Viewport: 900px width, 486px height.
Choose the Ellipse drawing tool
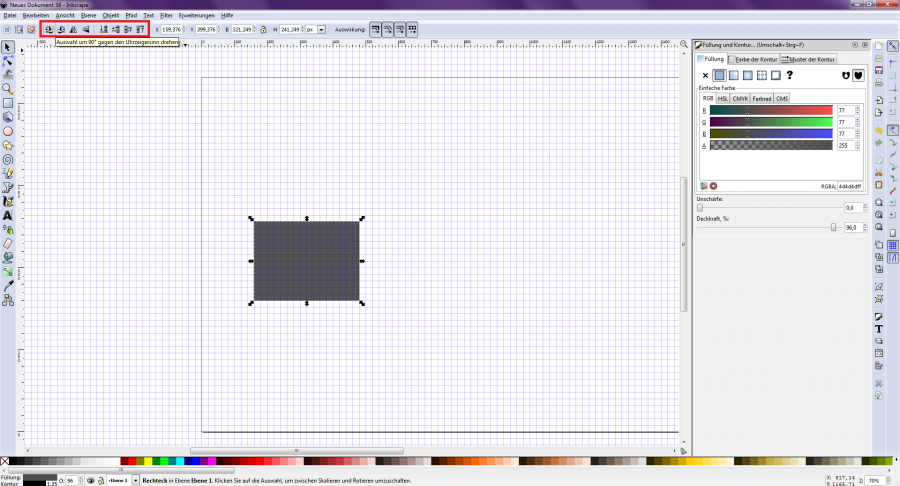point(7,131)
